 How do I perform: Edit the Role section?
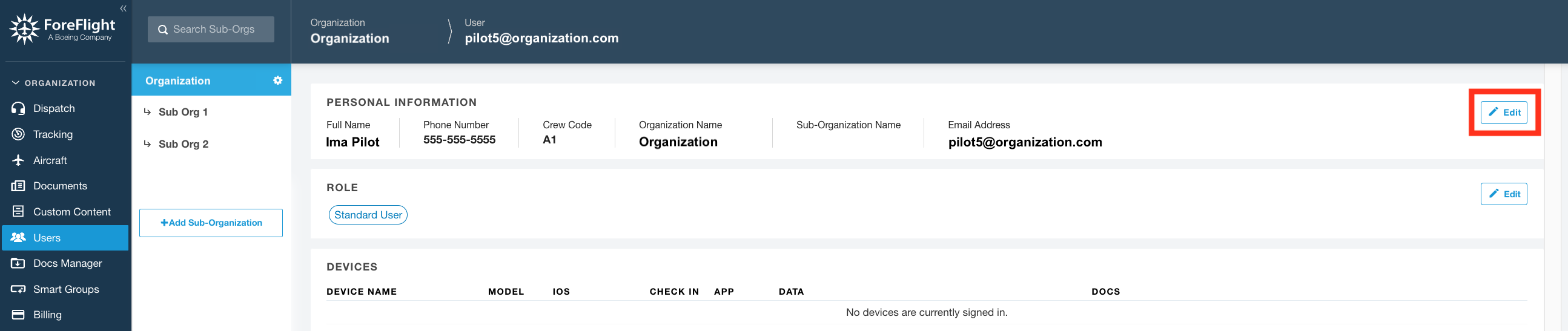pos(1503,194)
